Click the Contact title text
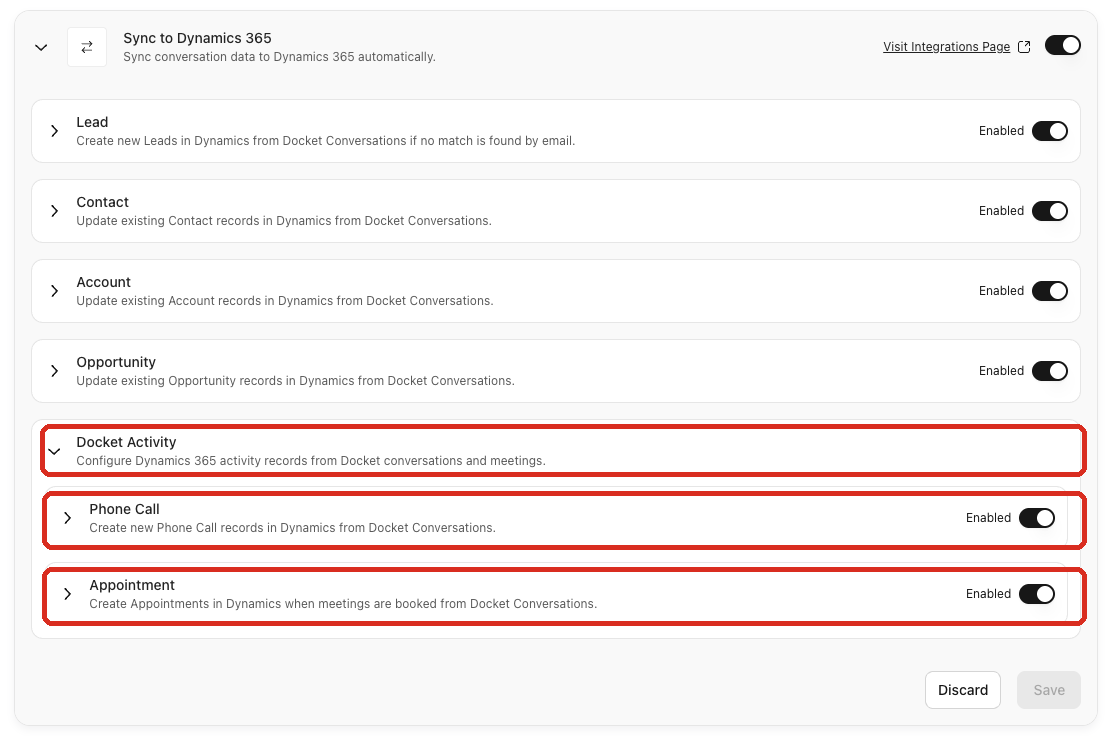This screenshot has width=1109, height=736. click(103, 202)
